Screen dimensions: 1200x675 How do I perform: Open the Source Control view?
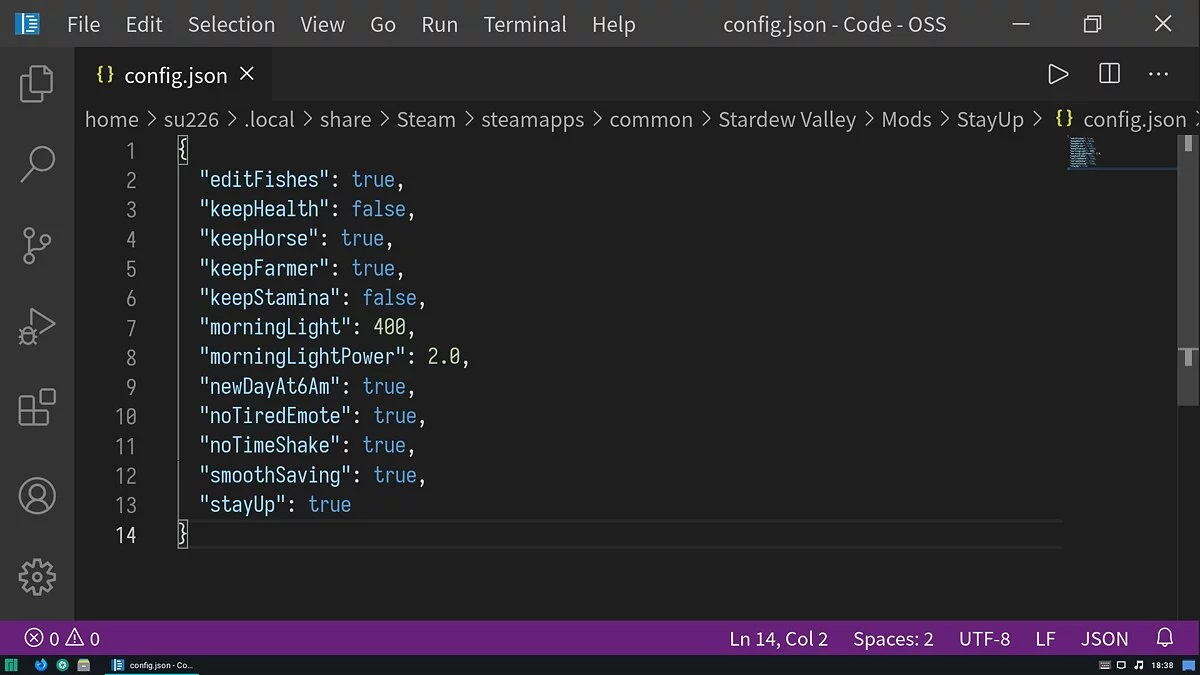pos(37,246)
